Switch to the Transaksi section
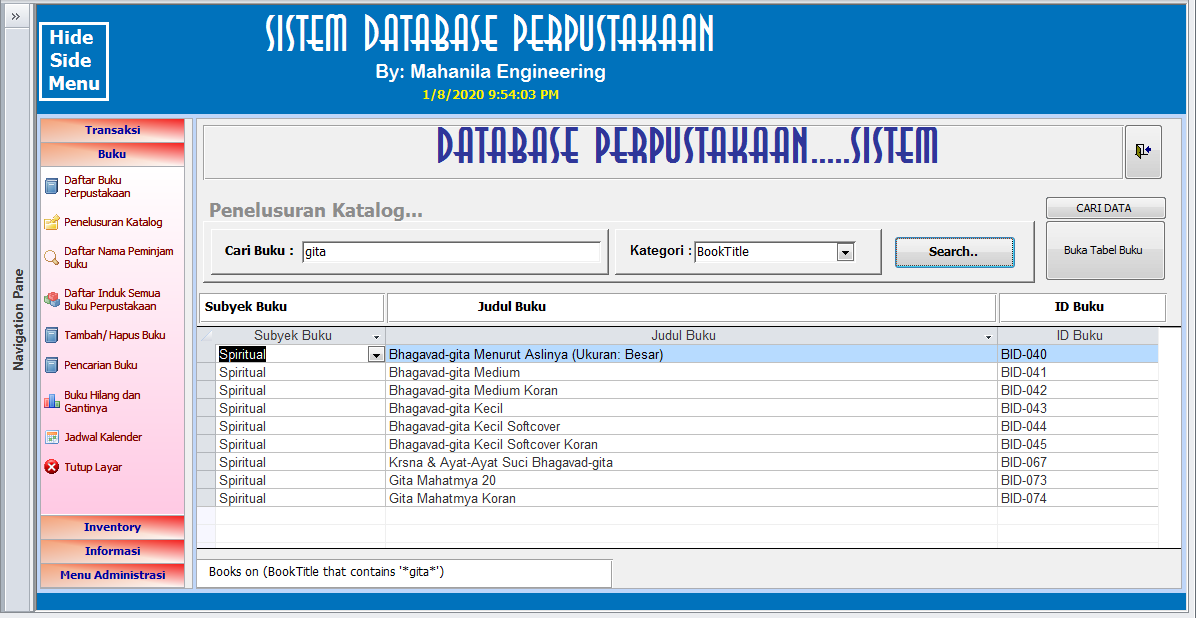Screen dimensions: 1196x618 coord(111,129)
